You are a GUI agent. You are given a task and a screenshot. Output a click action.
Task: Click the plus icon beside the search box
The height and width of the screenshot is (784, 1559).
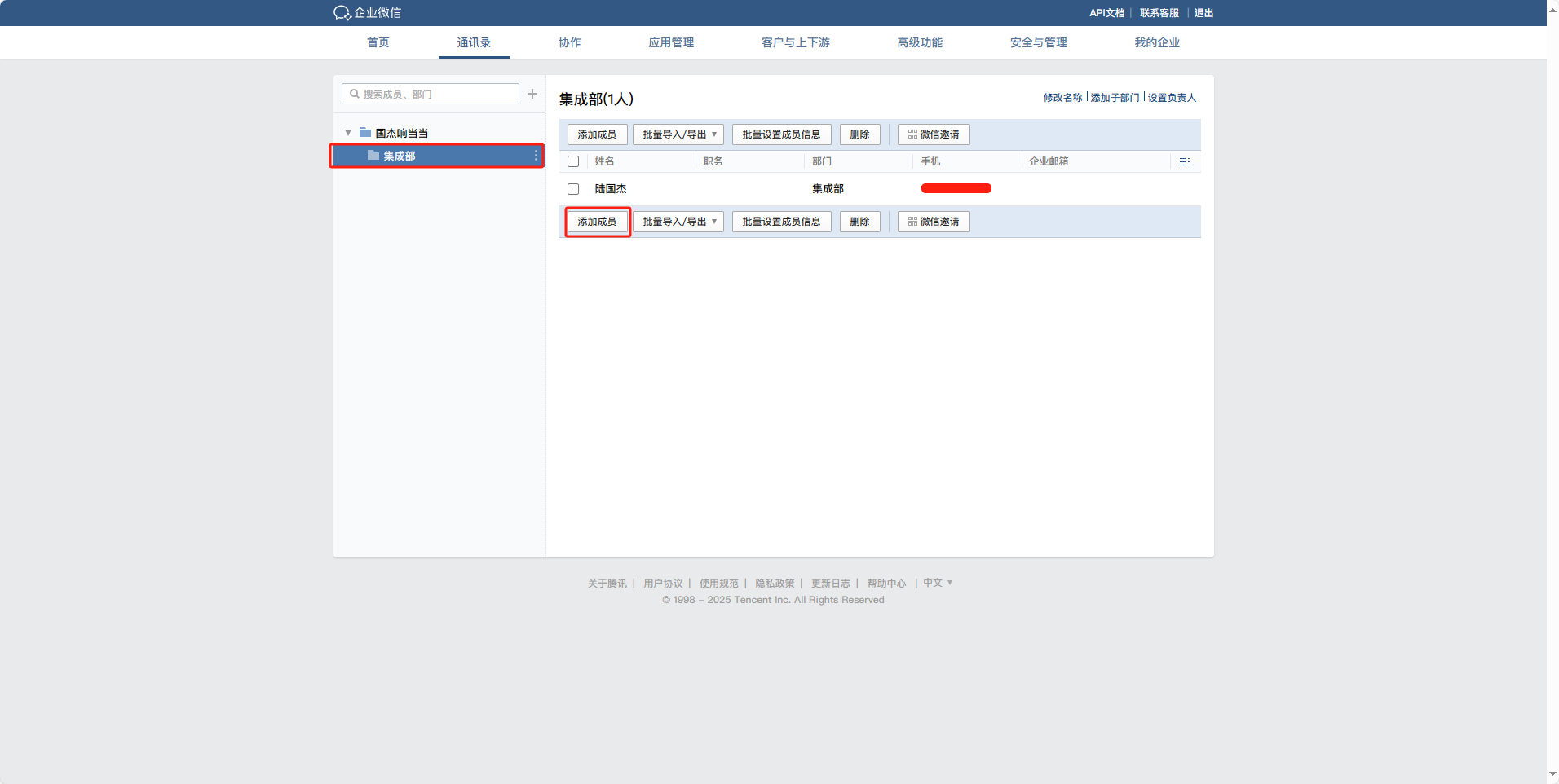click(532, 94)
